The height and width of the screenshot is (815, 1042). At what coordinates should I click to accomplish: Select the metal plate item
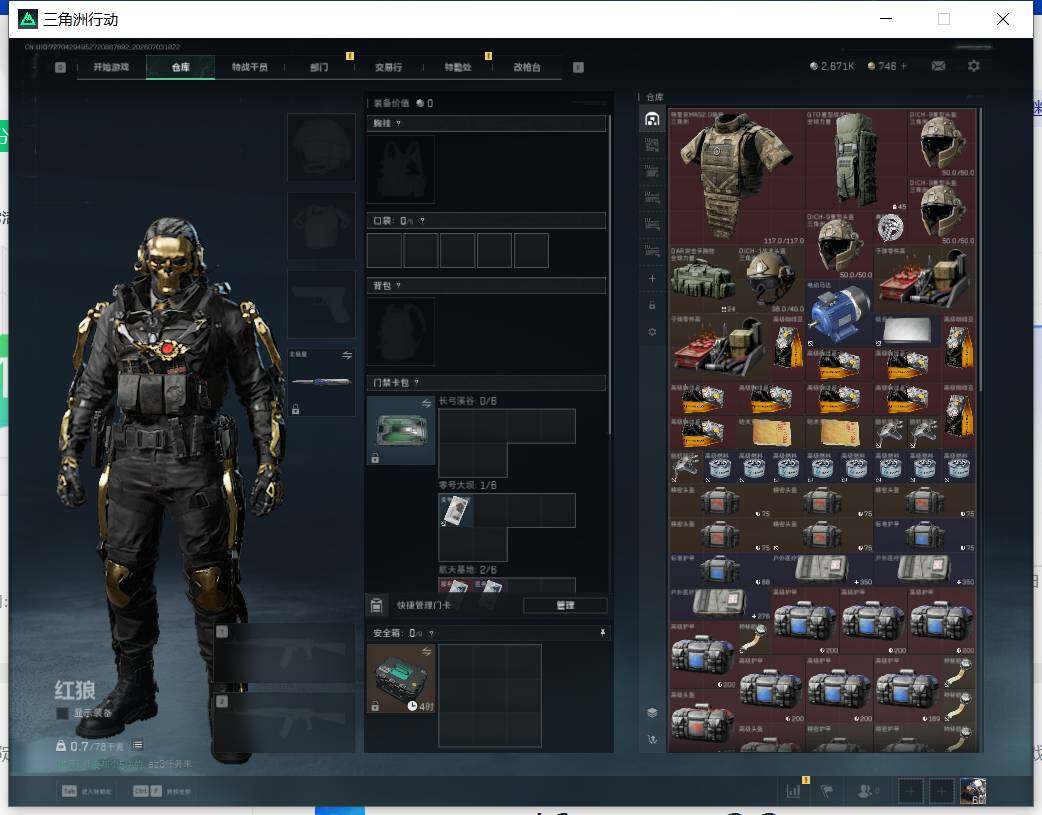(x=908, y=330)
